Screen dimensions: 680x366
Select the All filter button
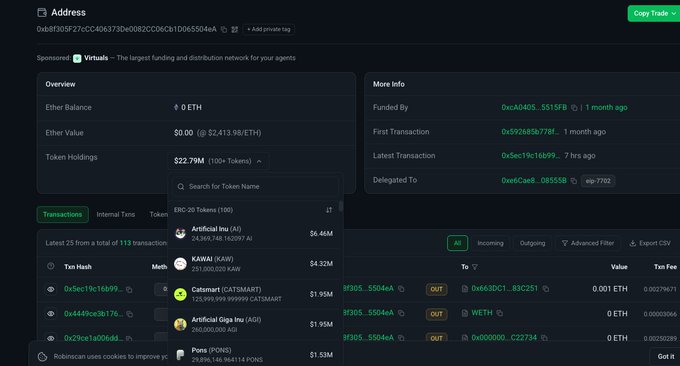[x=457, y=243]
